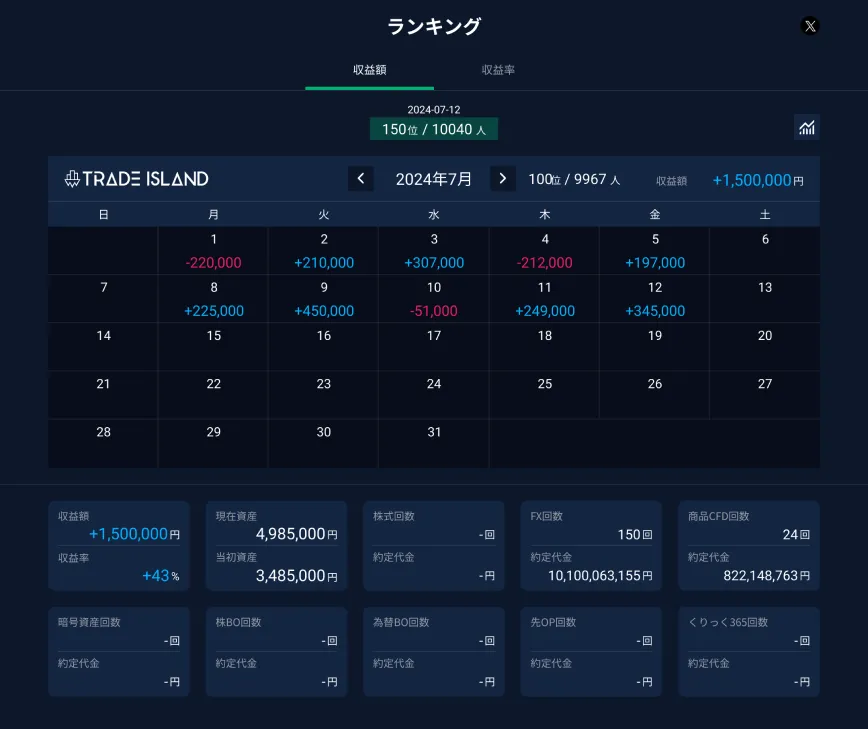Select July 3 showing +307,000
The image size is (868, 729).
[433, 251]
